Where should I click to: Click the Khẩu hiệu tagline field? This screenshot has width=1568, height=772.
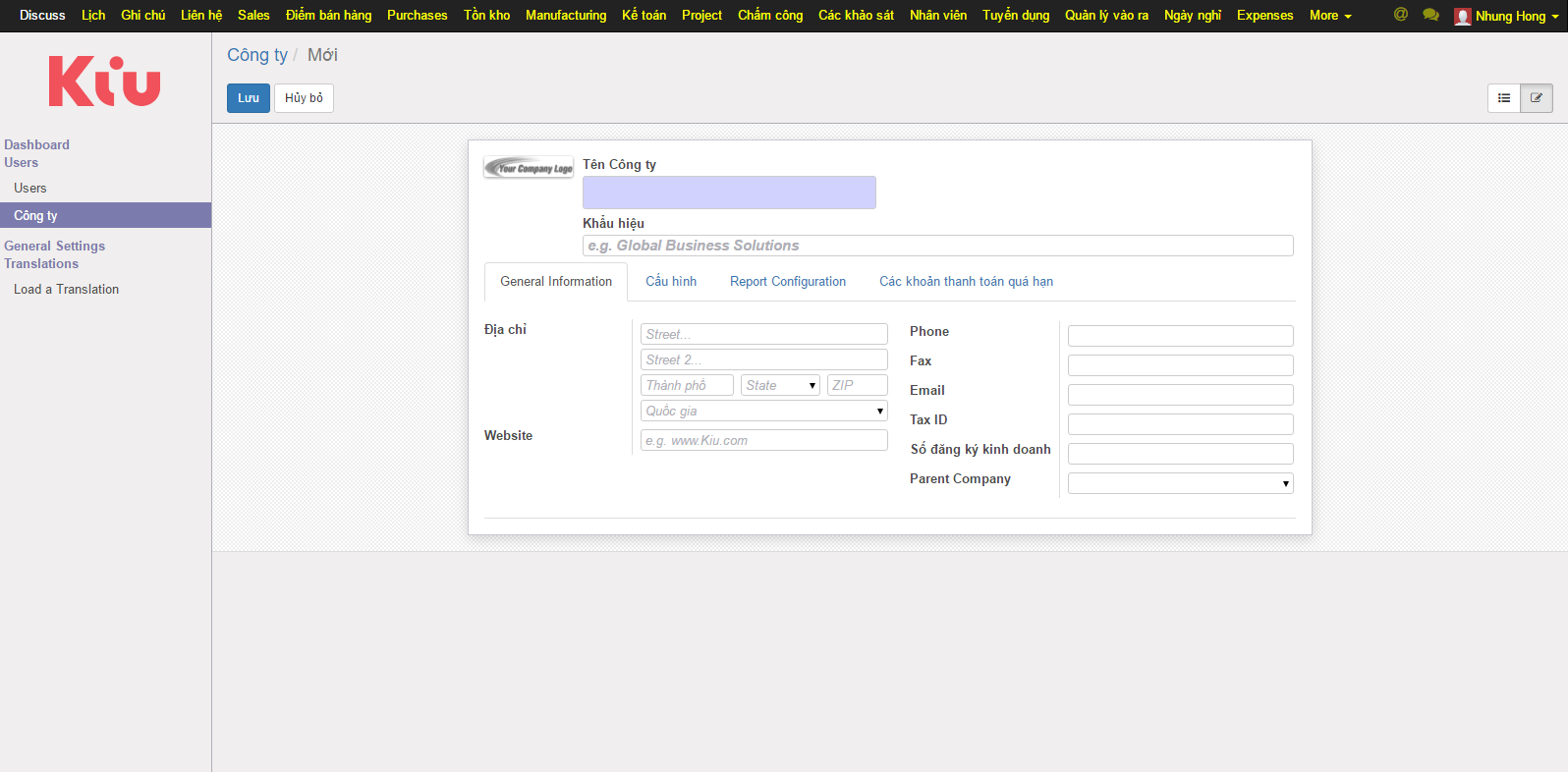tap(938, 246)
